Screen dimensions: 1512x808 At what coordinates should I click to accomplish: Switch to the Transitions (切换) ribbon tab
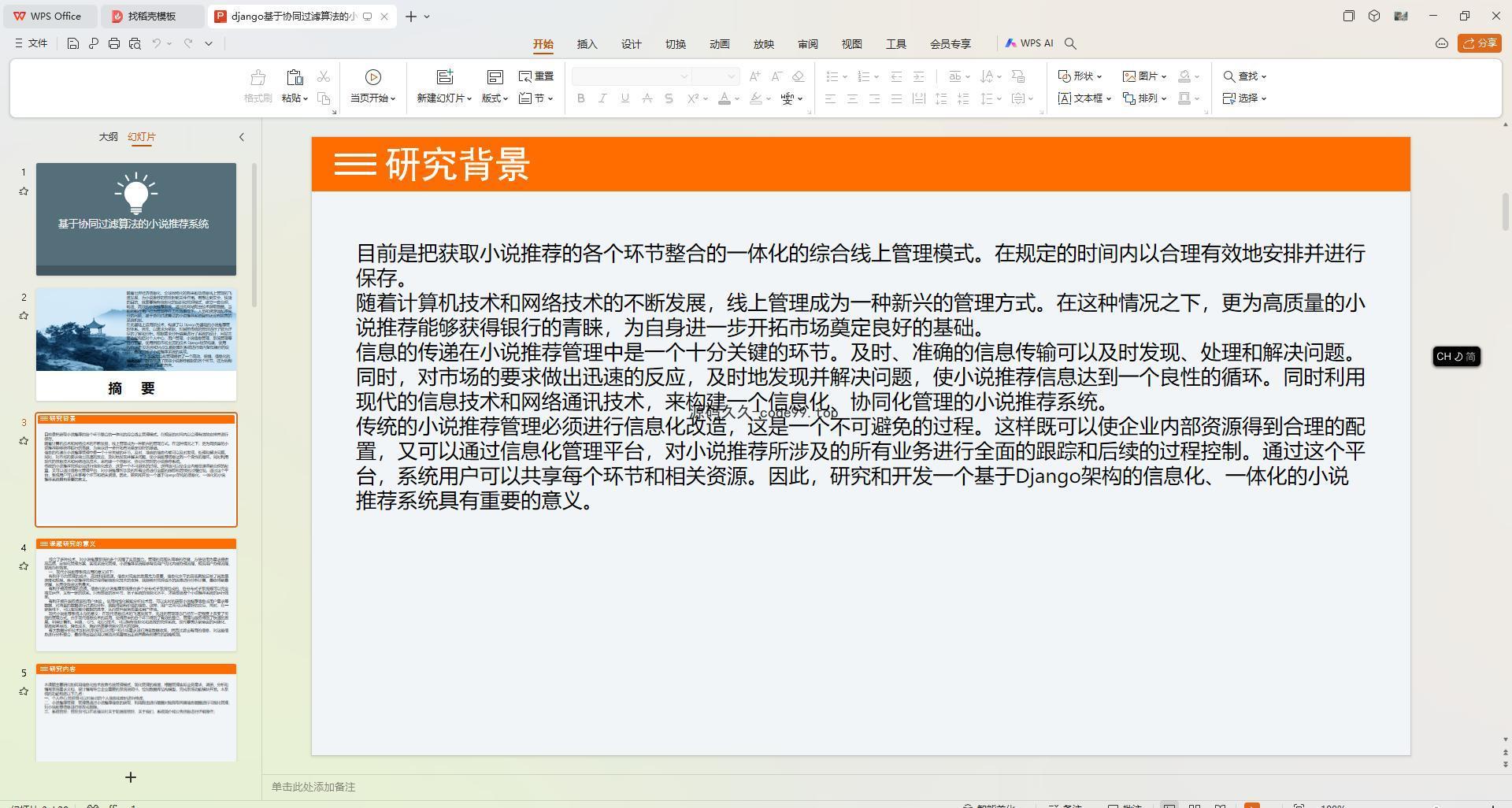pyautogui.click(x=676, y=44)
